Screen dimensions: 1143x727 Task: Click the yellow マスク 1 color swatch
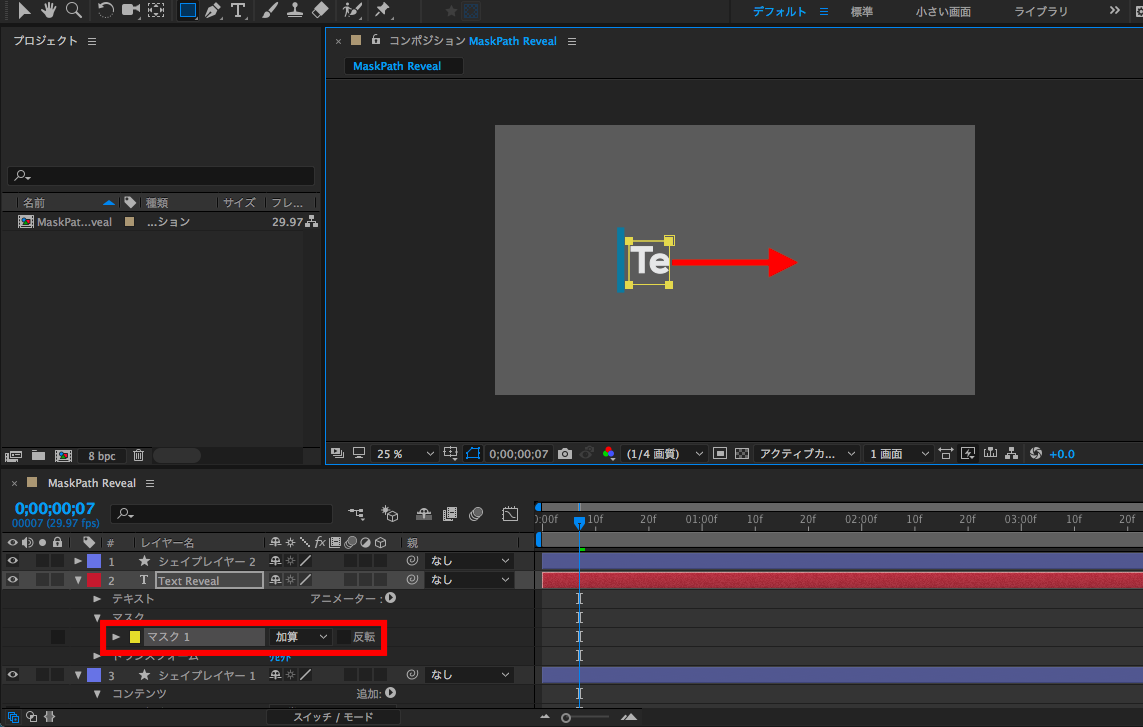(x=135, y=637)
